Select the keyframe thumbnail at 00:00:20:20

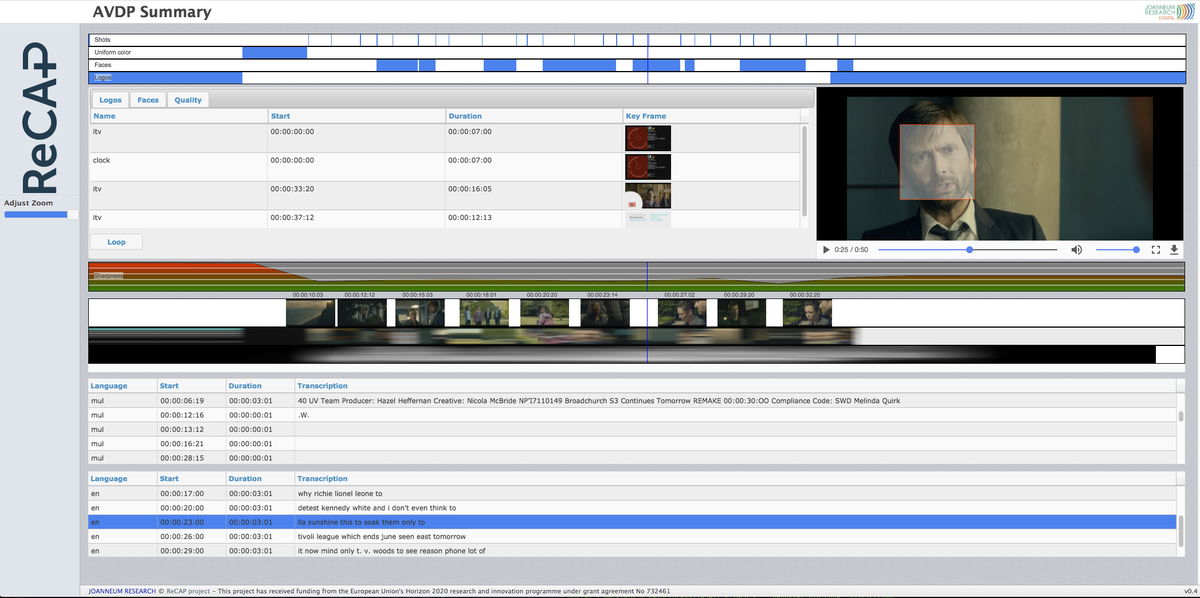pos(544,313)
